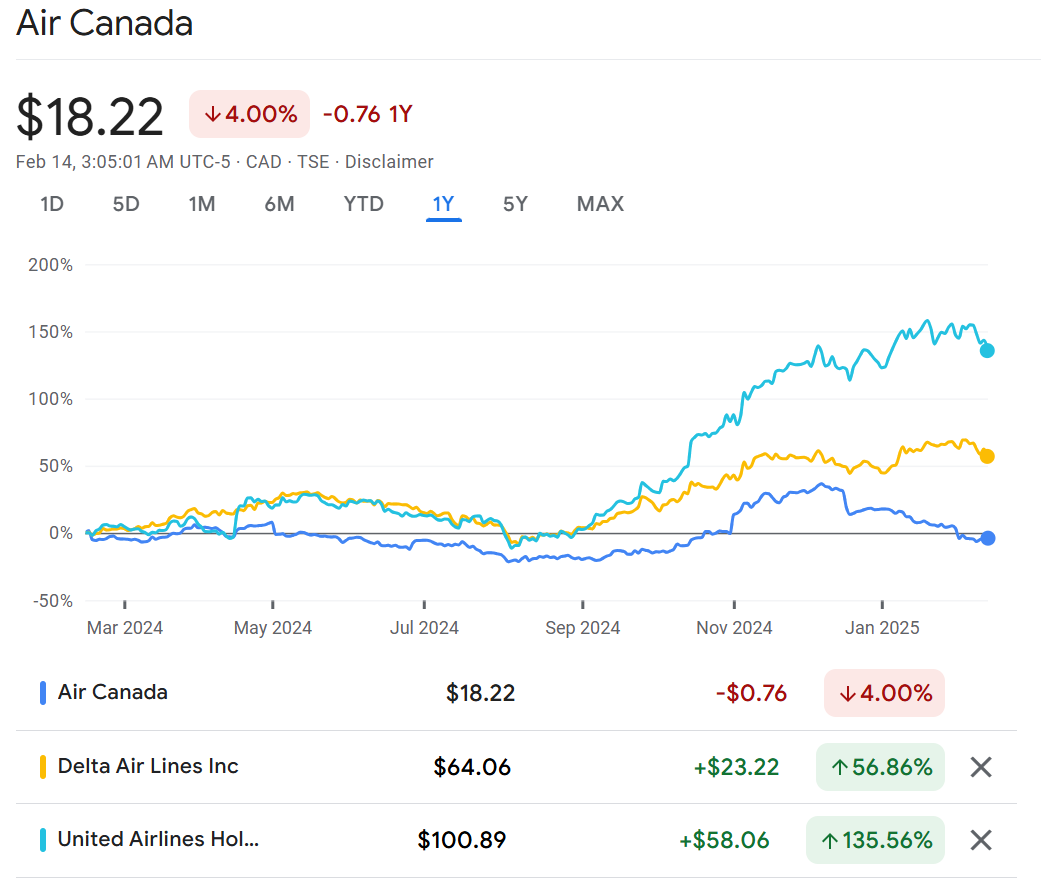The width and height of the screenshot is (1041, 886).
Task: Click United's green 135.56% change badge
Action: [x=875, y=840]
